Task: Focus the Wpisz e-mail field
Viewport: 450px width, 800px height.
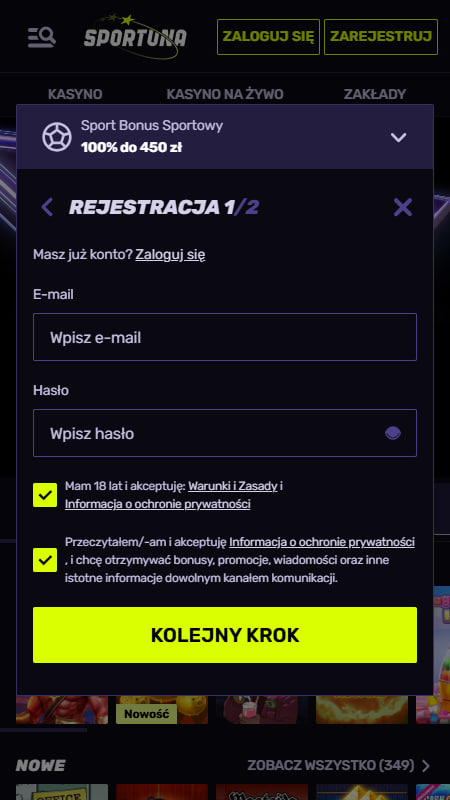Action: pos(225,337)
